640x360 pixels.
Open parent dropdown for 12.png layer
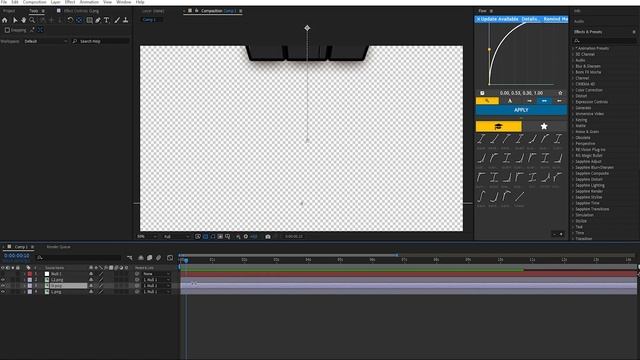pyautogui.click(x=156, y=280)
